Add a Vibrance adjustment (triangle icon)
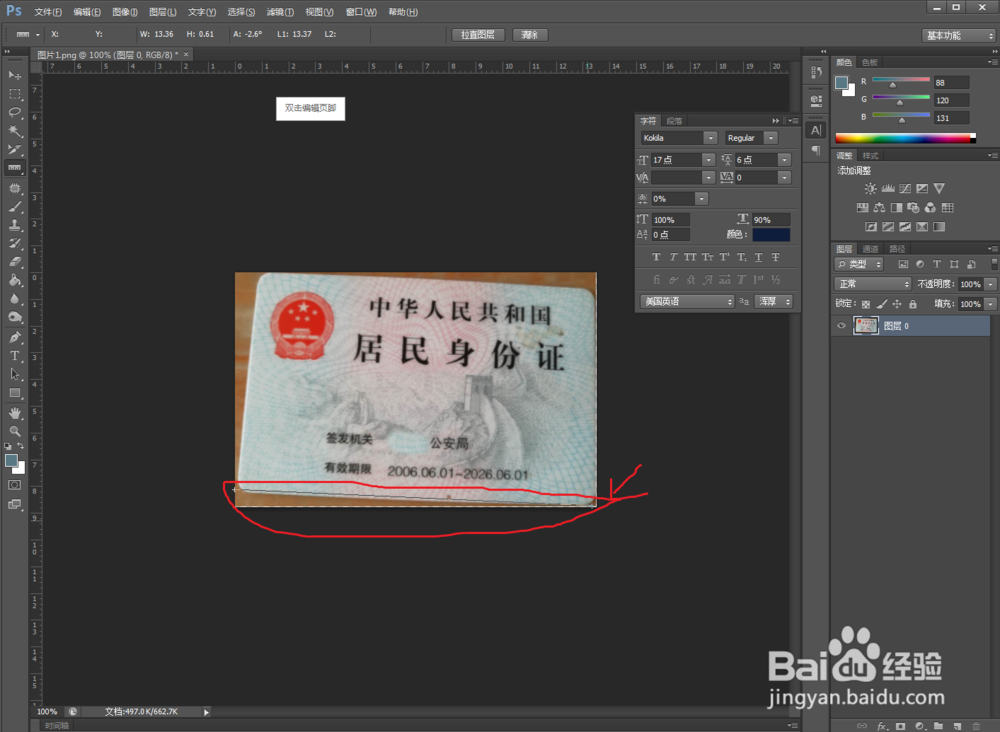Image resolution: width=1000 pixels, height=732 pixels. pyautogui.click(x=939, y=188)
